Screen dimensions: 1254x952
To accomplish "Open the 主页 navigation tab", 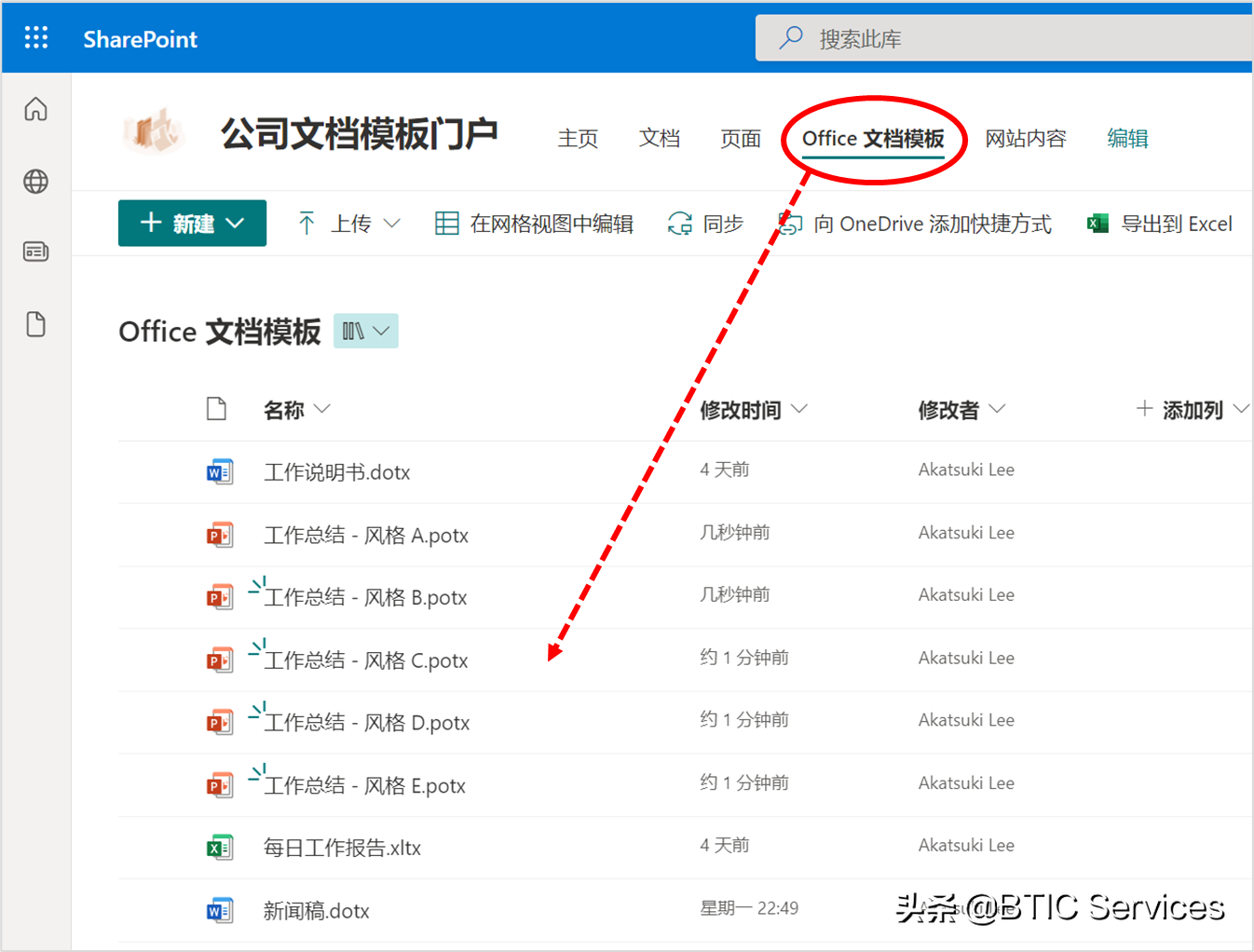I will coord(578,139).
